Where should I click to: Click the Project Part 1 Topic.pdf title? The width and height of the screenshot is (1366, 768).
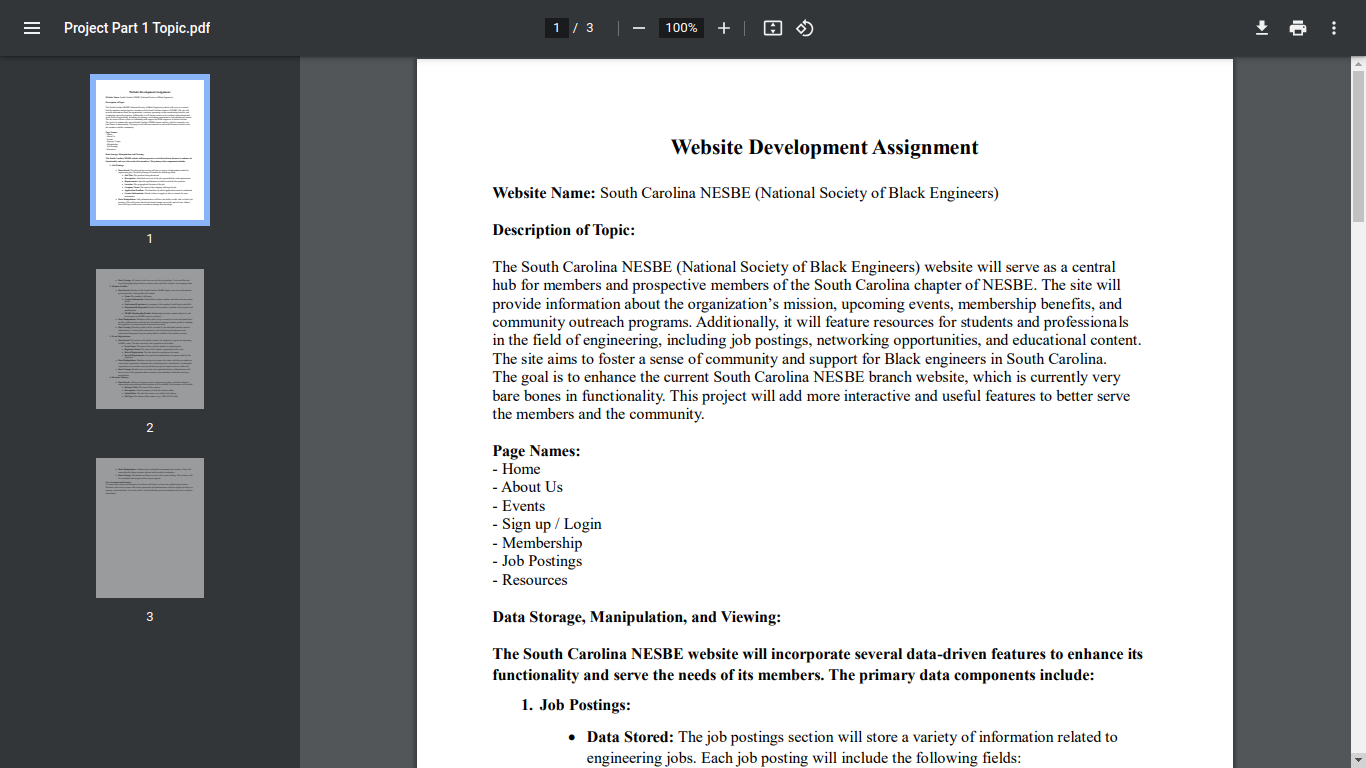(137, 28)
